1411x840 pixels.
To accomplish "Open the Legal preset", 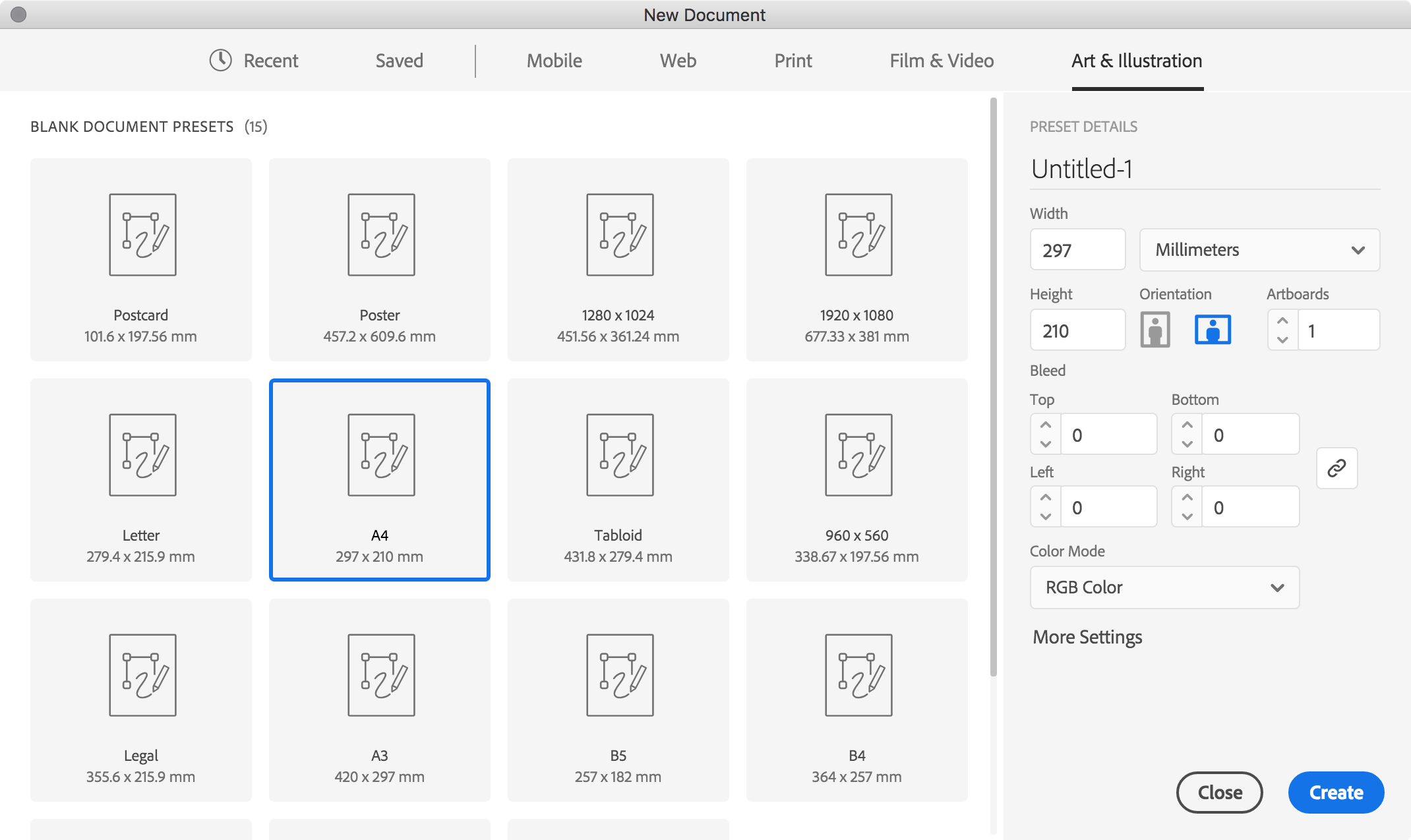I will [140, 700].
